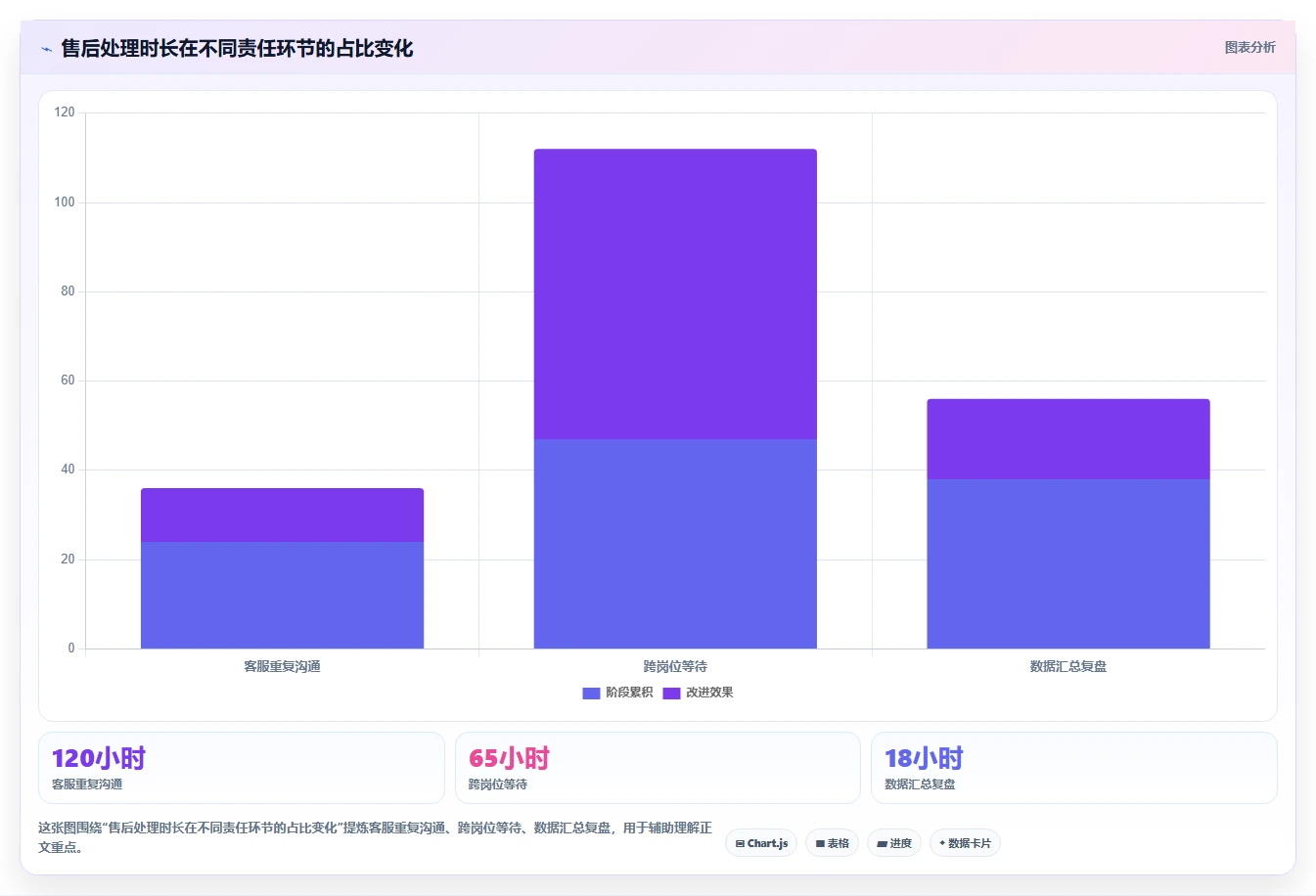Click the 跨岗位等待 x-axis label

click(x=675, y=666)
